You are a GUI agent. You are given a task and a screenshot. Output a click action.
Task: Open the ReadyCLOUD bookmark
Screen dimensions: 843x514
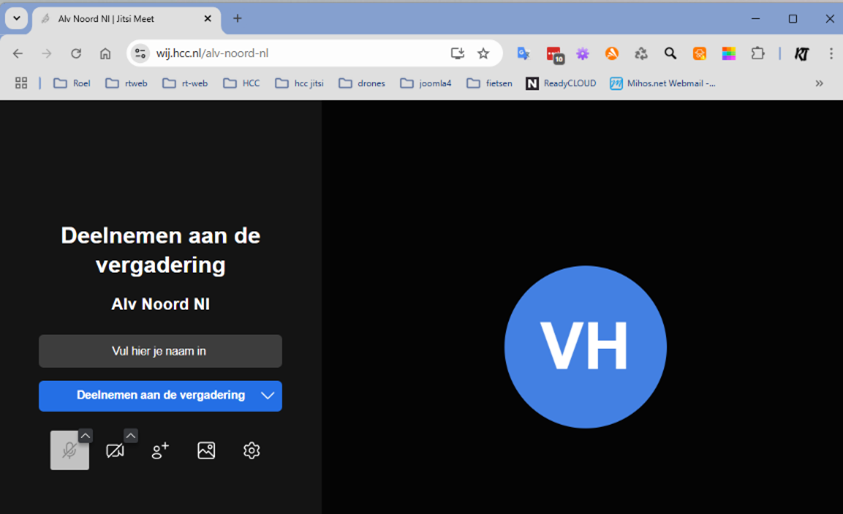coord(561,83)
